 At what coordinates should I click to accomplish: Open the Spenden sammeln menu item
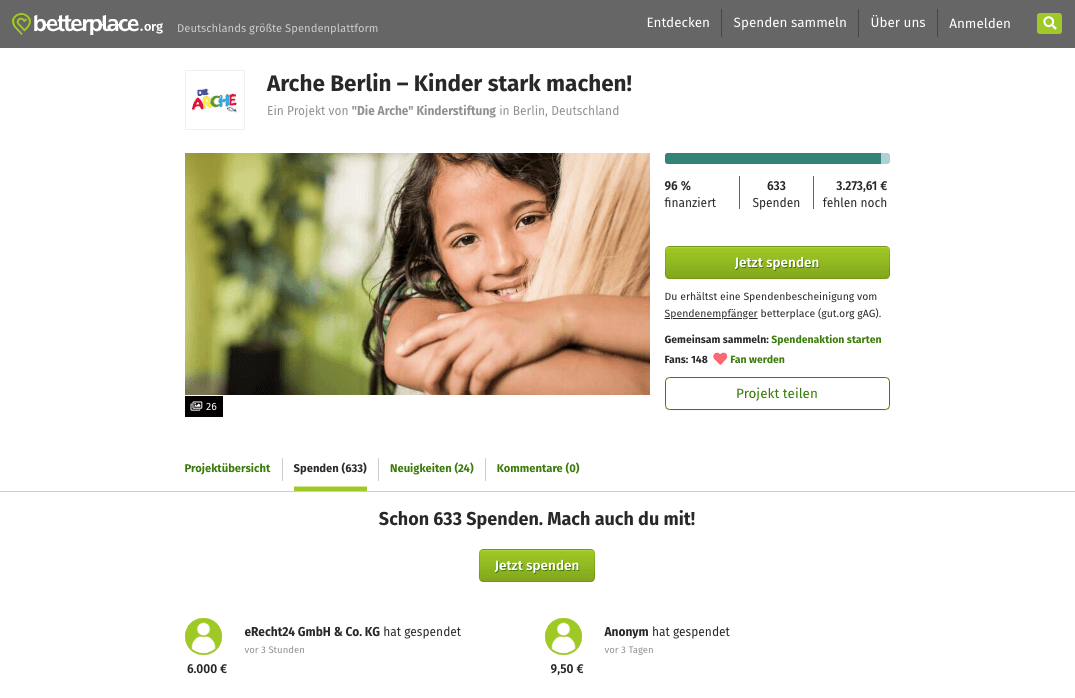[x=790, y=23]
